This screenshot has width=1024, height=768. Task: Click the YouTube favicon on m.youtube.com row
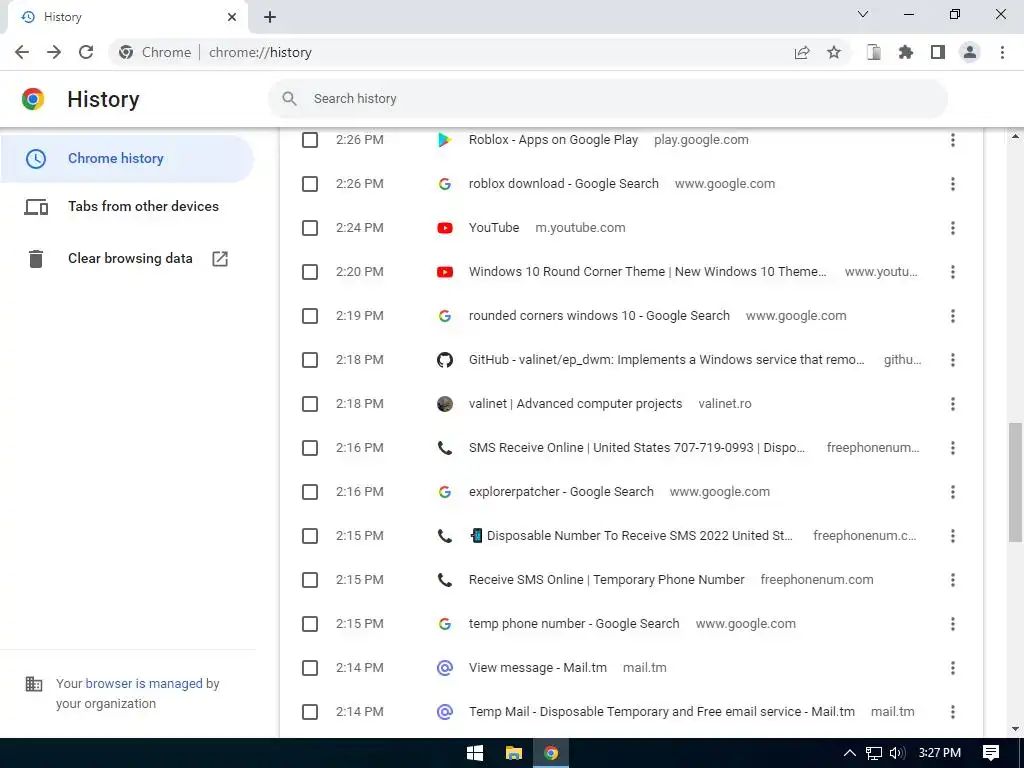coord(445,228)
